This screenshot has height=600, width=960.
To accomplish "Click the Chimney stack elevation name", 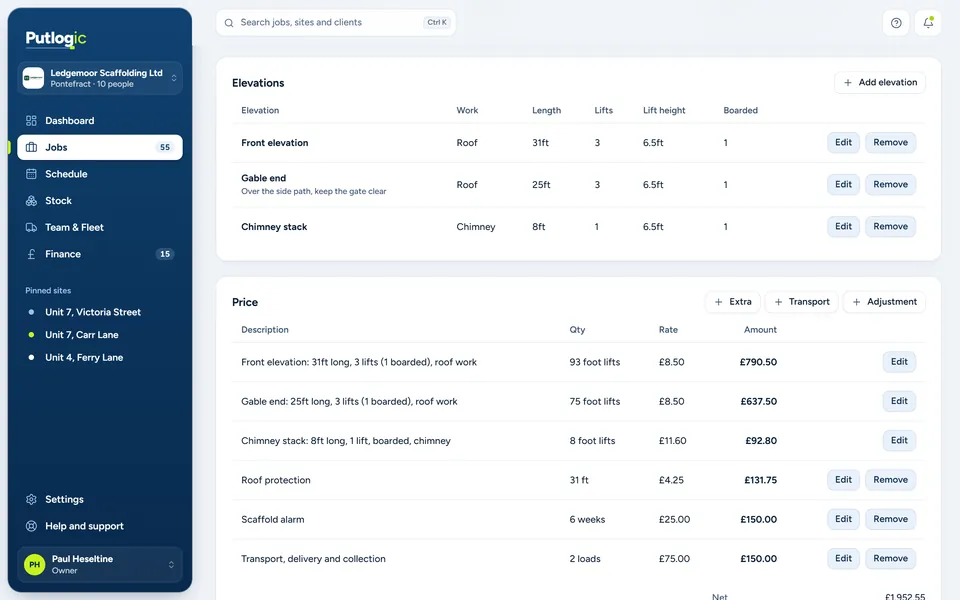I will pos(274,227).
